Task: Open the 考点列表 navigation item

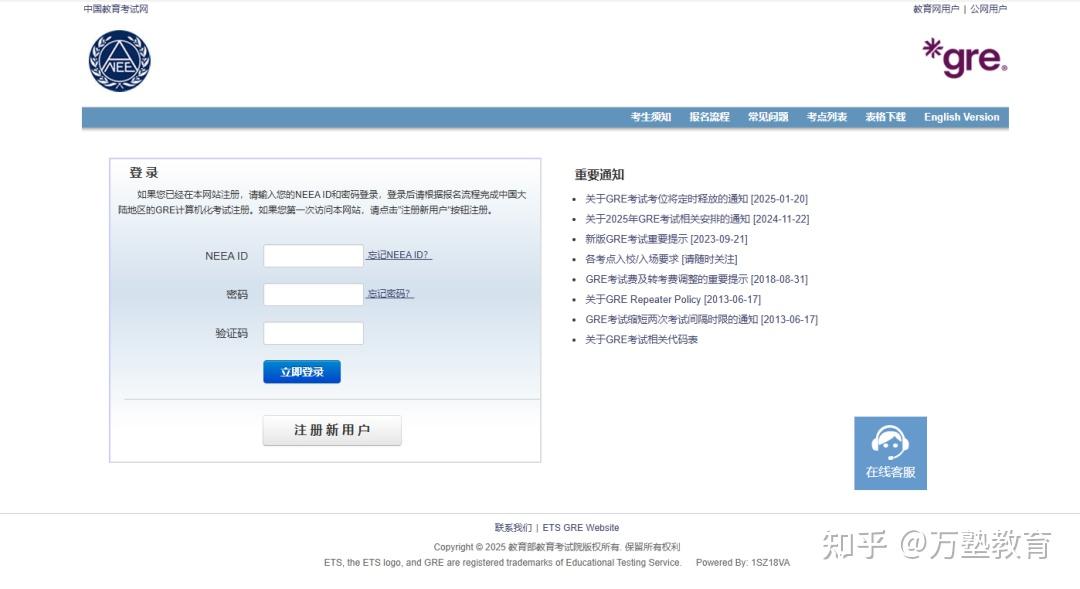Action: coord(827,117)
